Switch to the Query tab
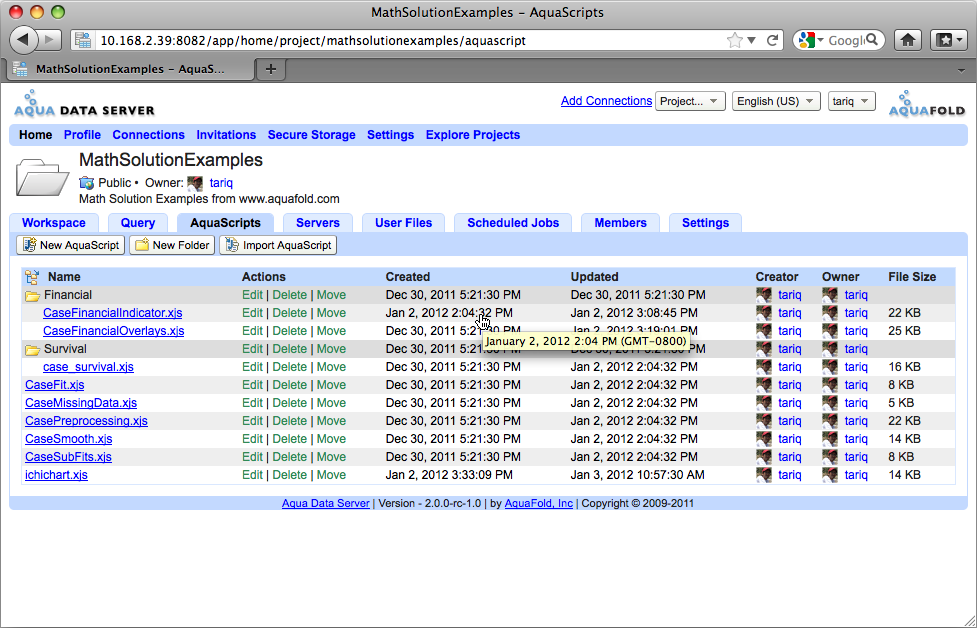The width and height of the screenshot is (977, 628). [138, 223]
